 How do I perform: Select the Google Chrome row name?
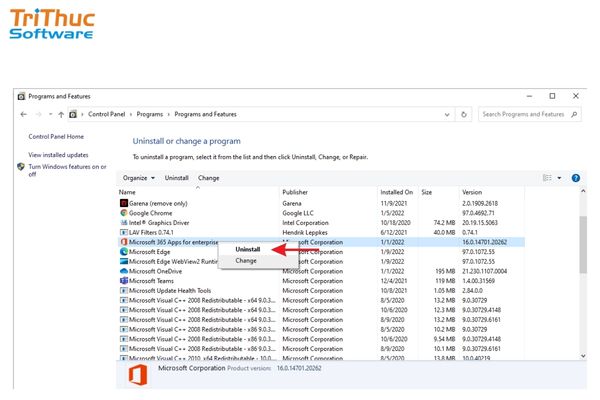pos(150,213)
